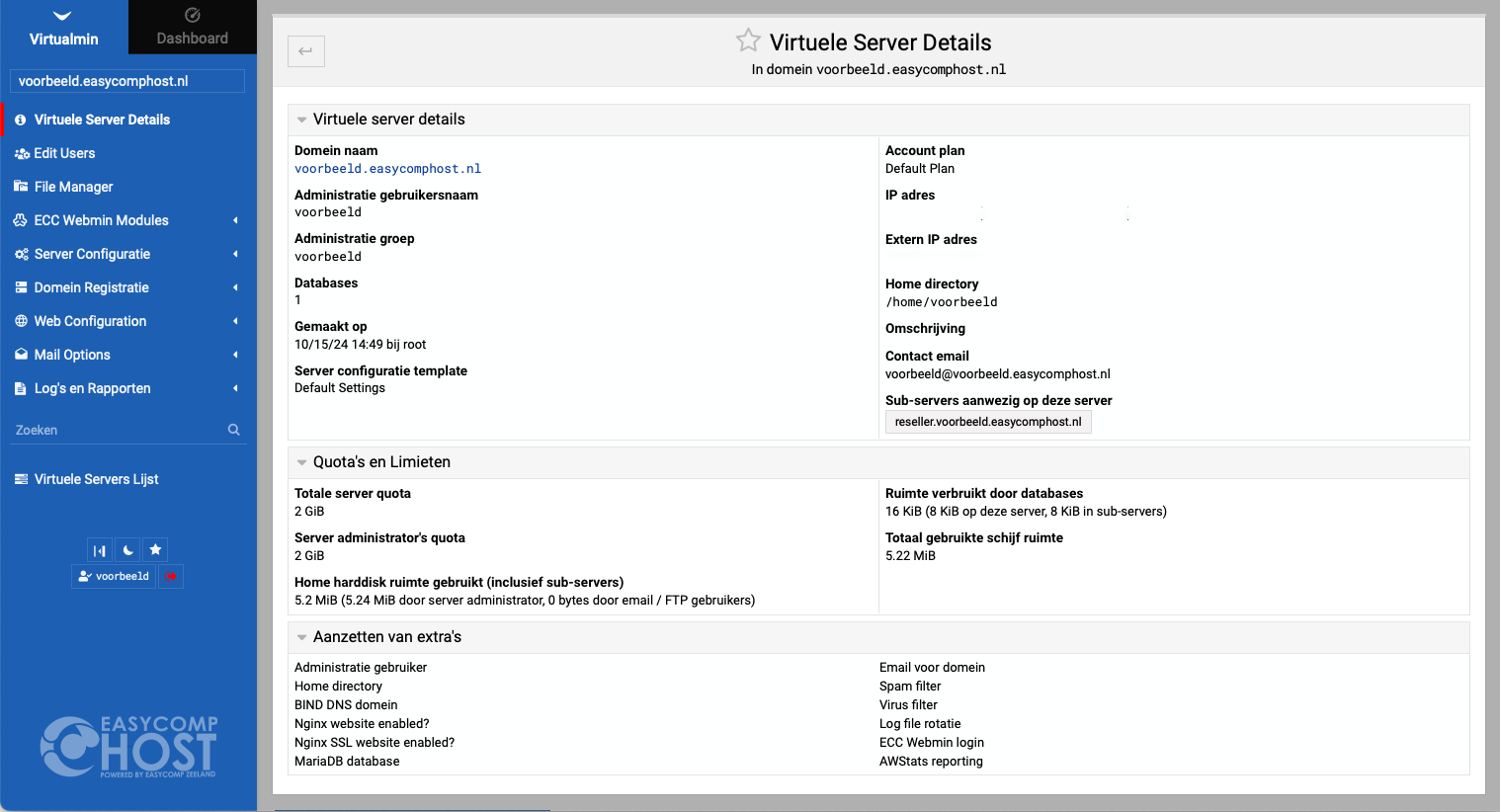Viewport: 1500px width, 812px height.
Task: Select the '5.22 MiB' disk usage value
Action: click(x=910, y=556)
